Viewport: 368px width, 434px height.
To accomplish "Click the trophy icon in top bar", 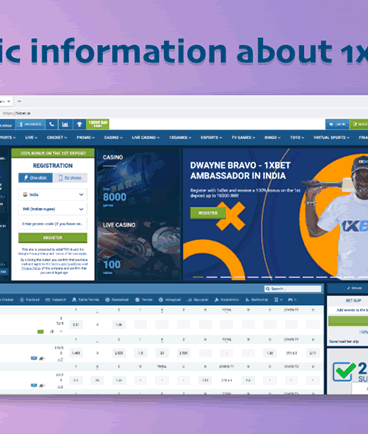I will (x=79, y=124).
